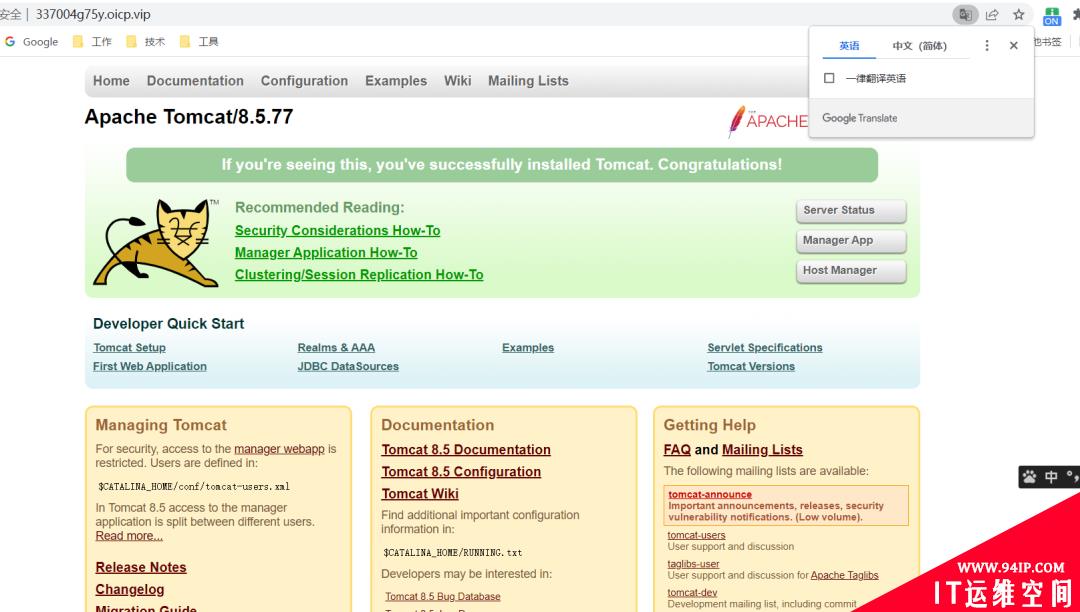Click the Google Translate label in popup
This screenshot has width=1080, height=612.
pyautogui.click(x=860, y=118)
